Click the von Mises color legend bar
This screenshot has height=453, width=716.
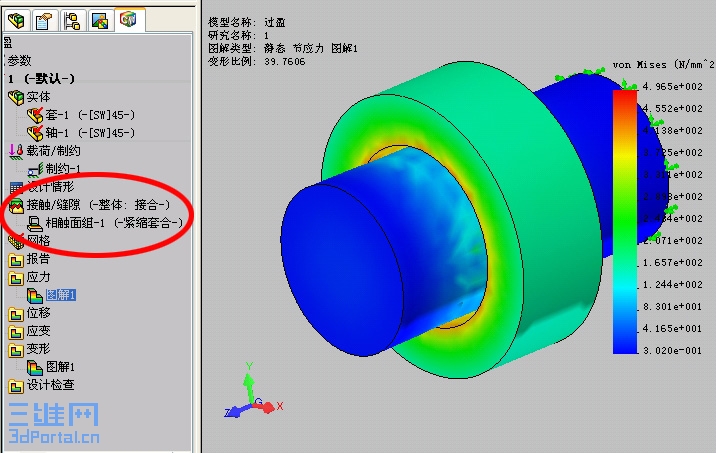(625, 222)
